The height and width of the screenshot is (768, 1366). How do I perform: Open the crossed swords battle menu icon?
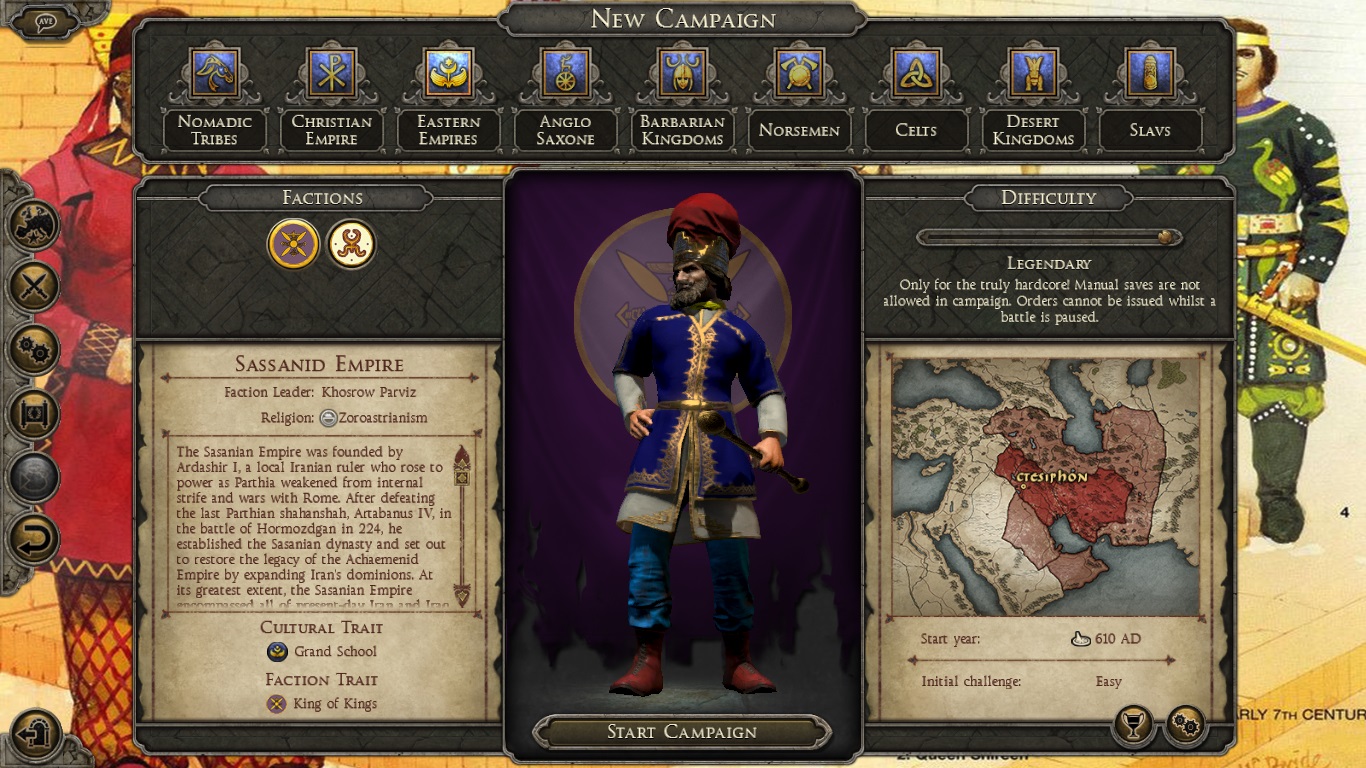pyautogui.click(x=35, y=288)
